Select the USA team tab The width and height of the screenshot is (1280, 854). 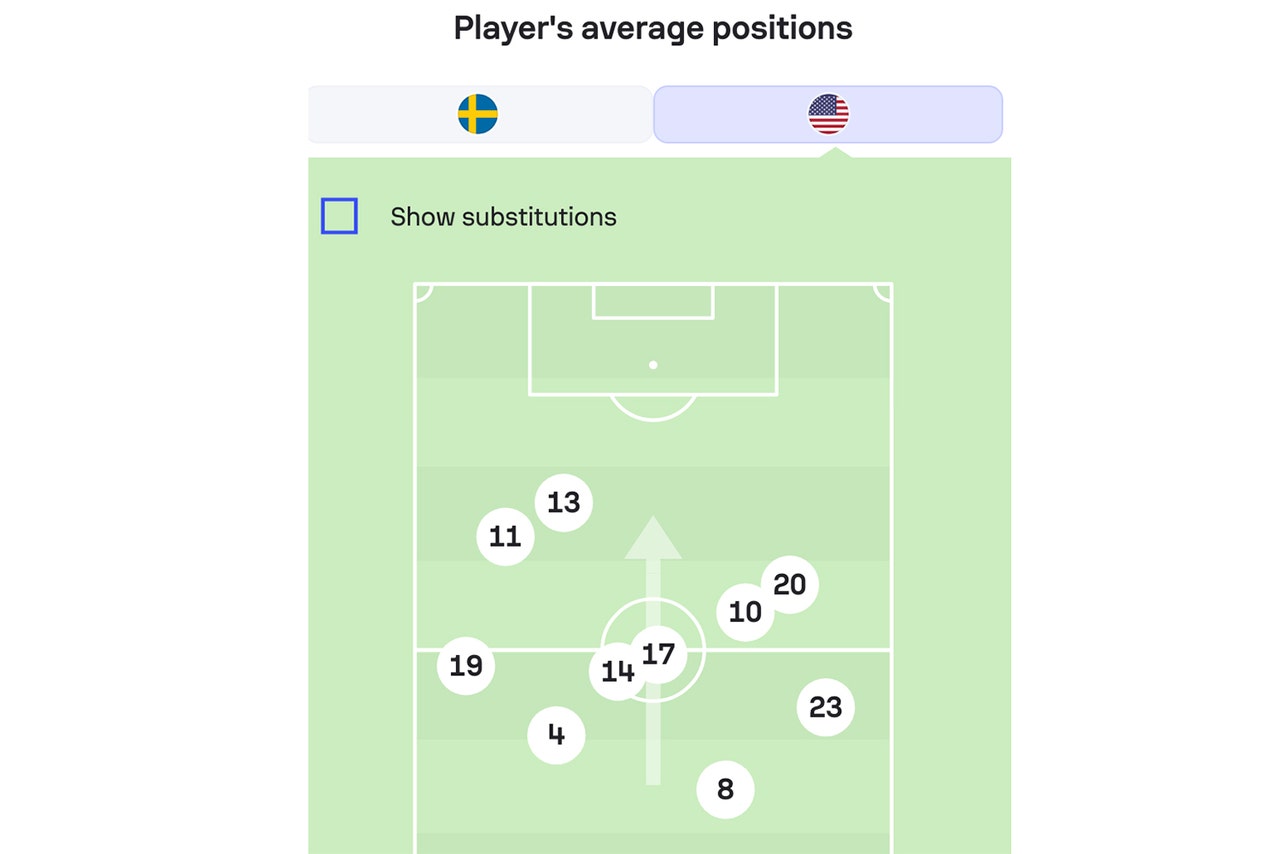tap(828, 114)
